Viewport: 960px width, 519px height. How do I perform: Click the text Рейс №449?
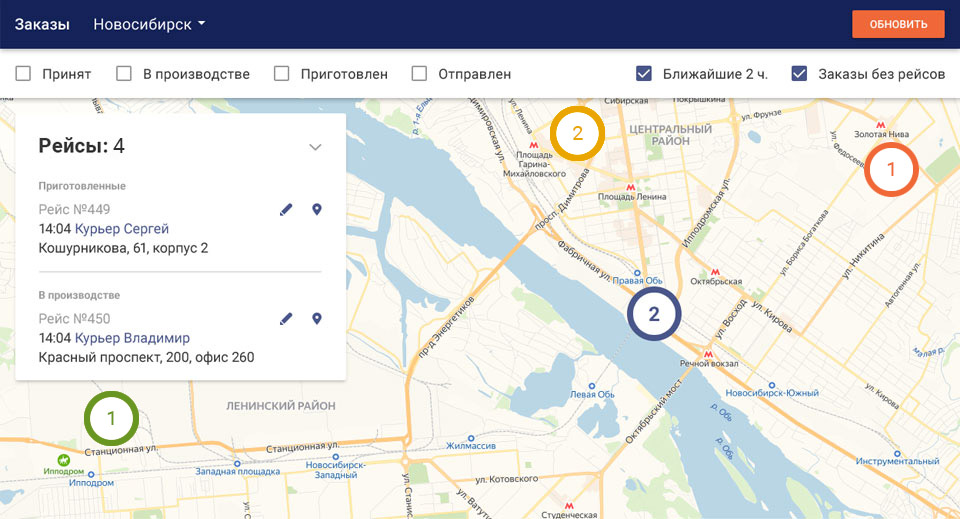click(x=74, y=209)
